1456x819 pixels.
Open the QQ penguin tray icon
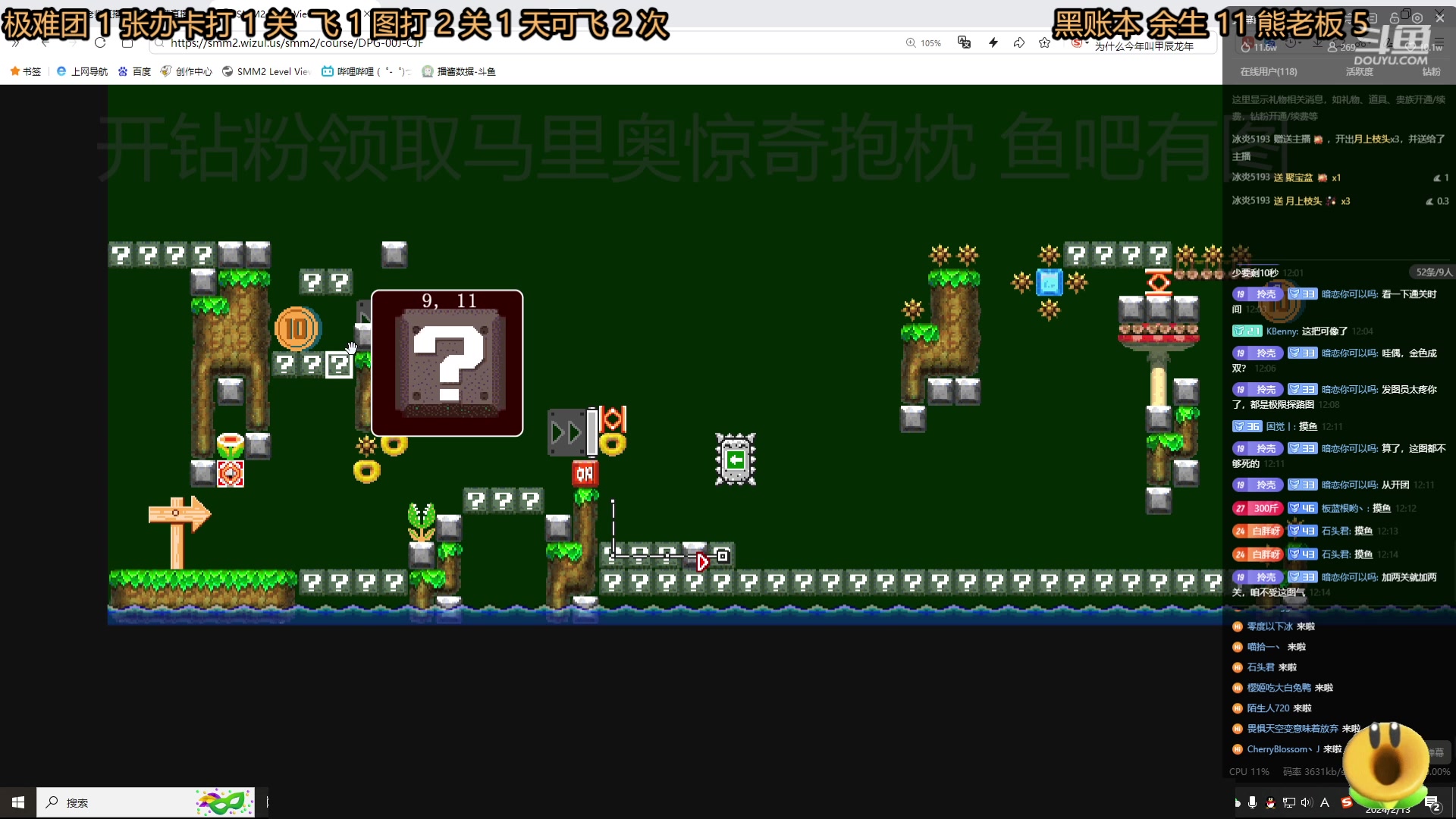click(x=1270, y=802)
